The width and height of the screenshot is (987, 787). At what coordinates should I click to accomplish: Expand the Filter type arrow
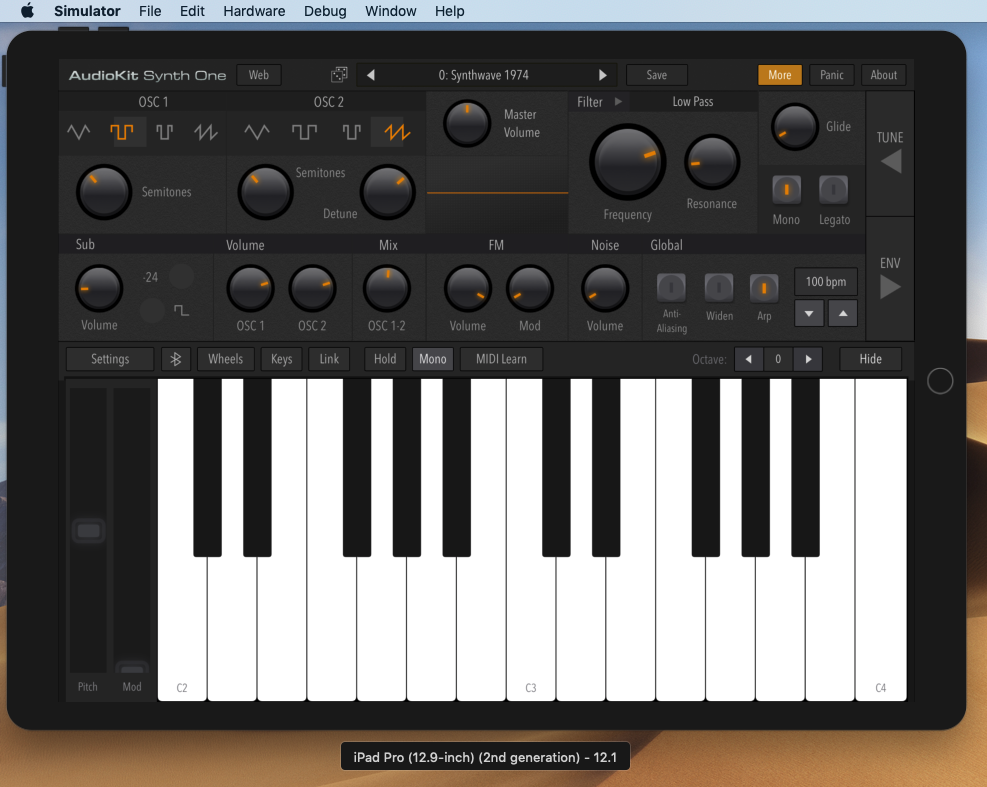pyautogui.click(x=618, y=101)
